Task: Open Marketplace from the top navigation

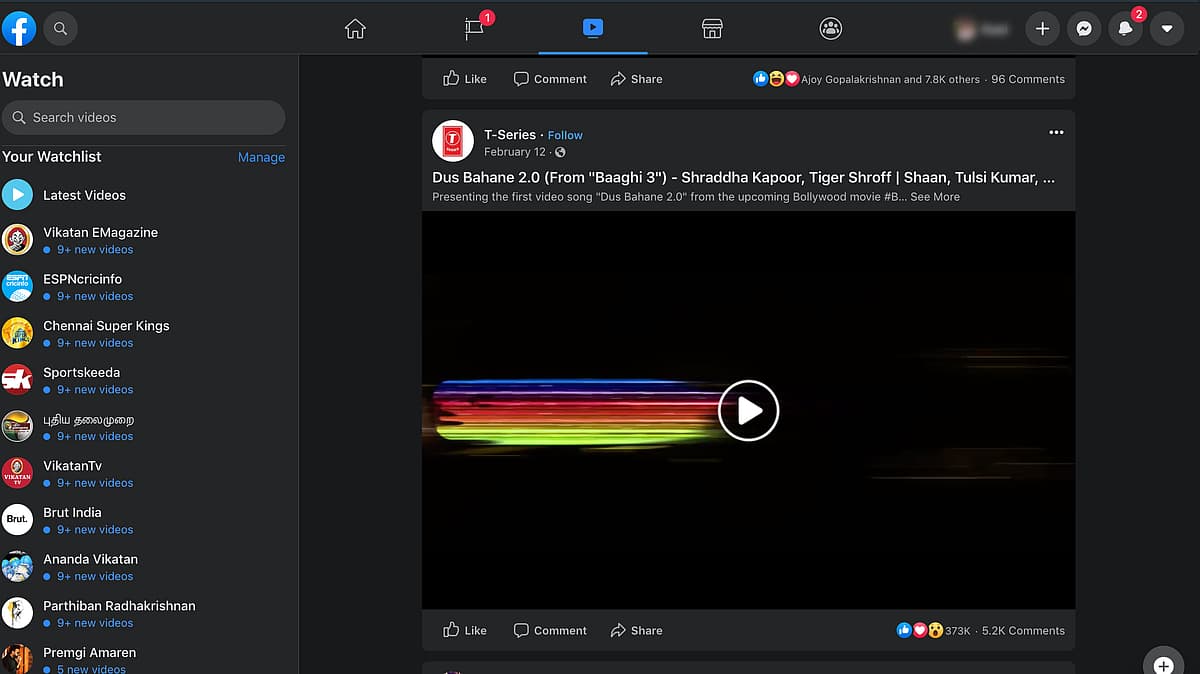Action: click(711, 29)
